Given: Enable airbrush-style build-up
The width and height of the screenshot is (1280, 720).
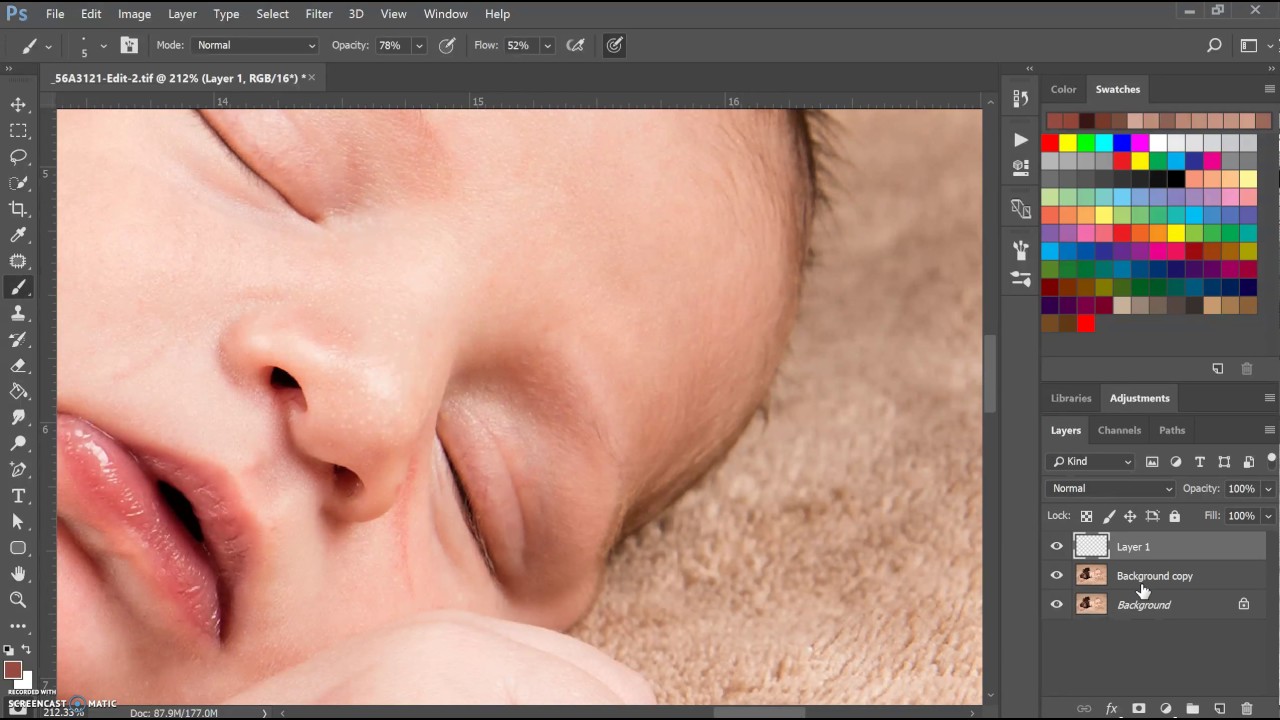Looking at the screenshot, I should coord(575,45).
